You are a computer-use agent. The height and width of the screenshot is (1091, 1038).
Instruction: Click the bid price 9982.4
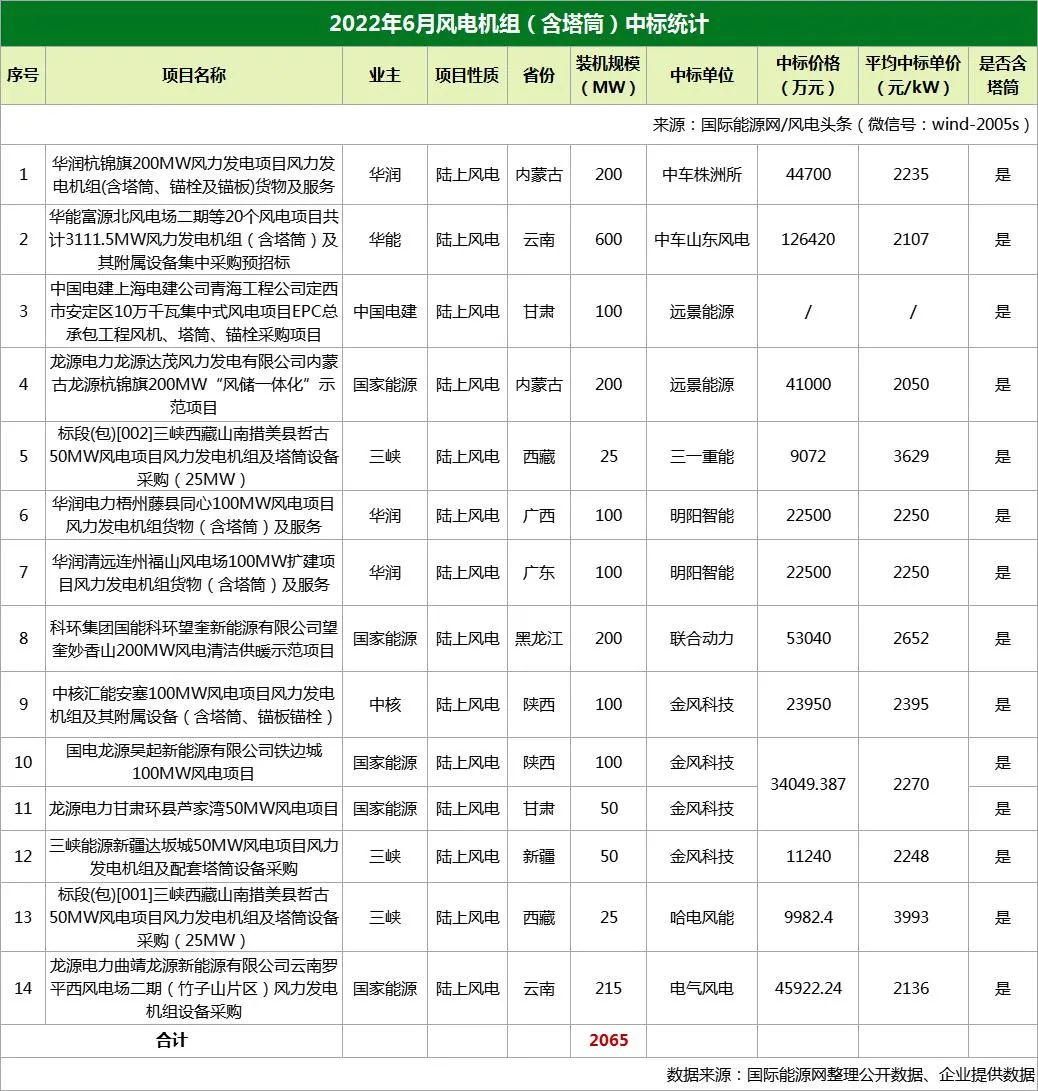[x=808, y=918]
